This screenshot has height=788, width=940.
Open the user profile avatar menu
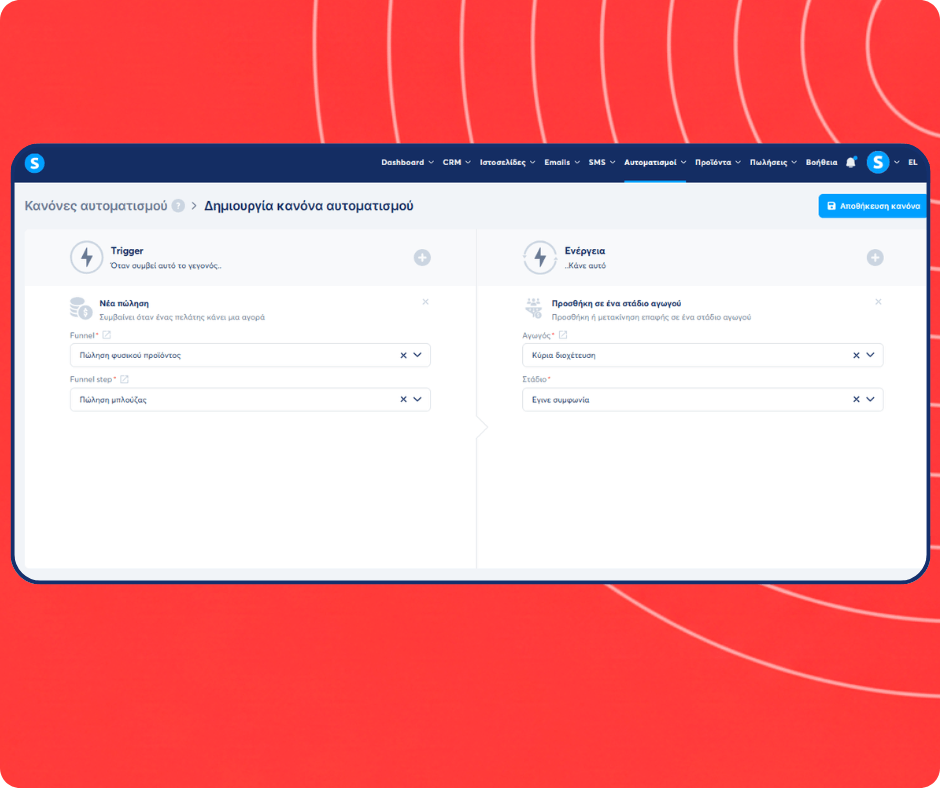(878, 163)
